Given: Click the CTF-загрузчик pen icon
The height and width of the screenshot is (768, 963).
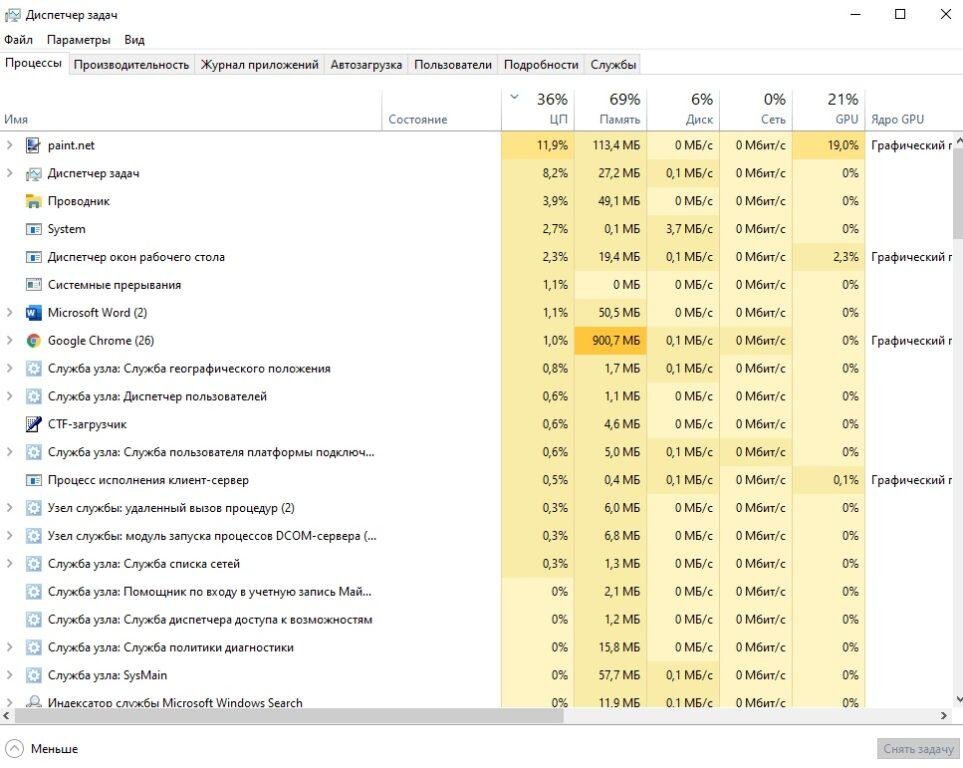Looking at the screenshot, I should [33, 425].
